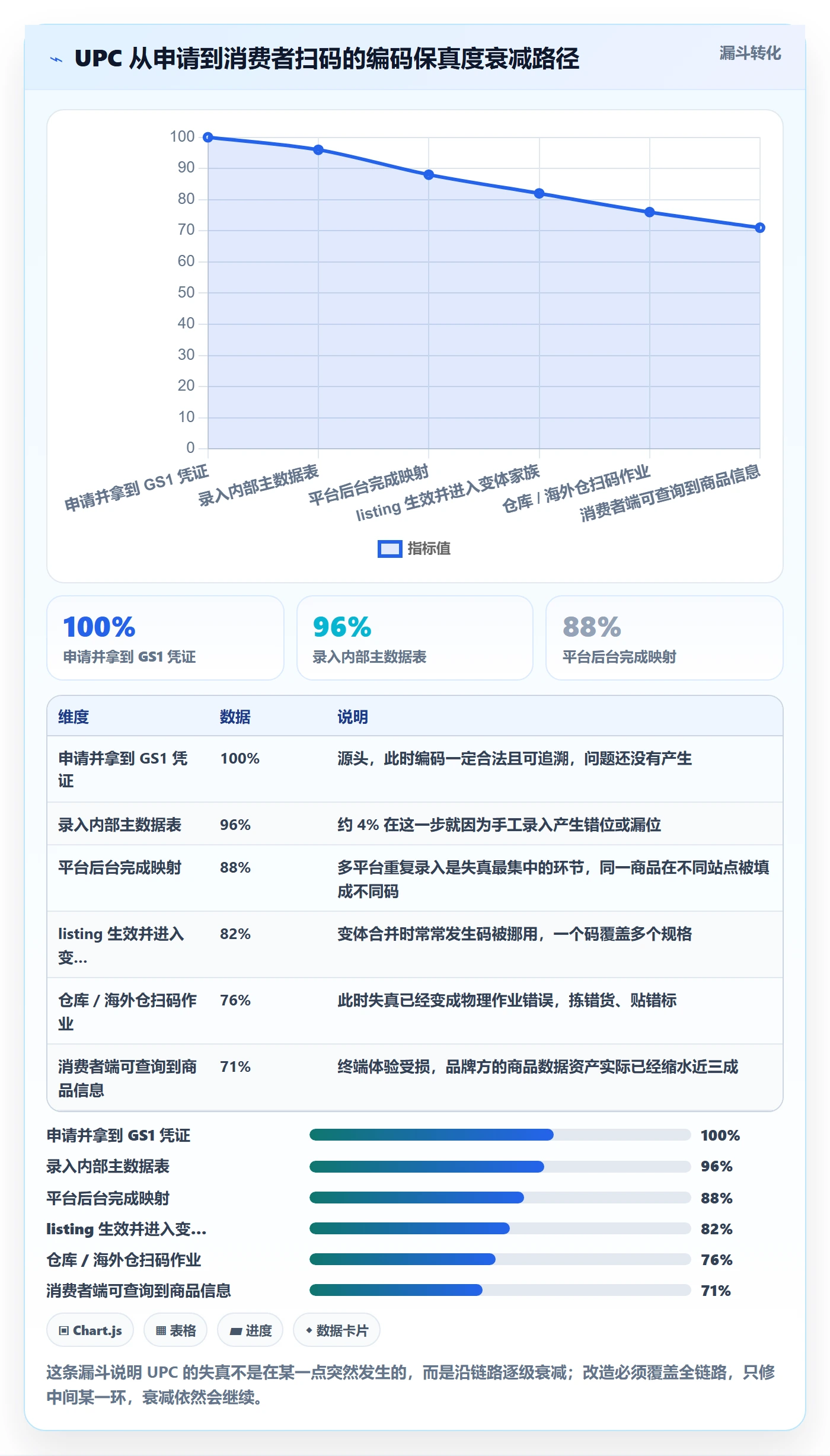The width and height of the screenshot is (830, 1456).
Task: Click the Chart.js tag chip
Action: pos(90,1330)
